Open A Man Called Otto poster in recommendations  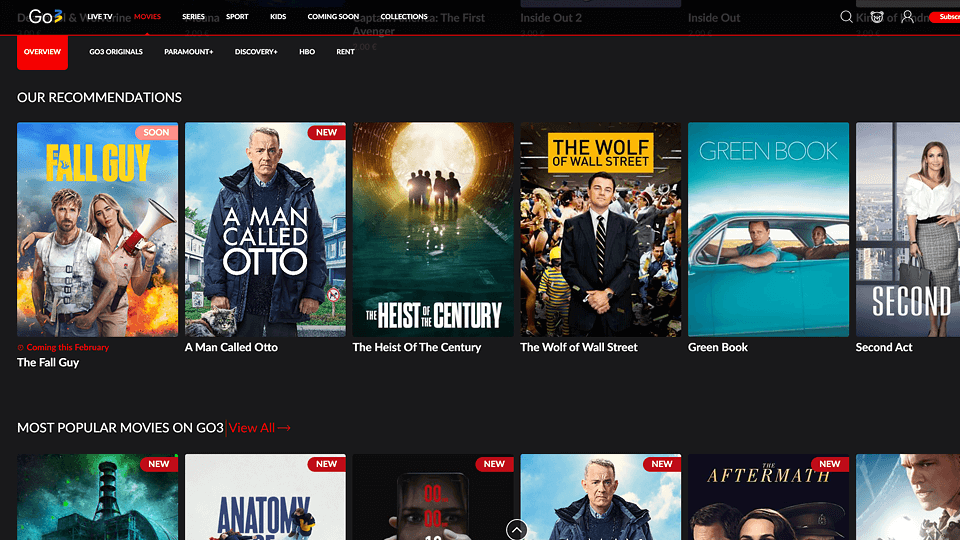point(265,230)
